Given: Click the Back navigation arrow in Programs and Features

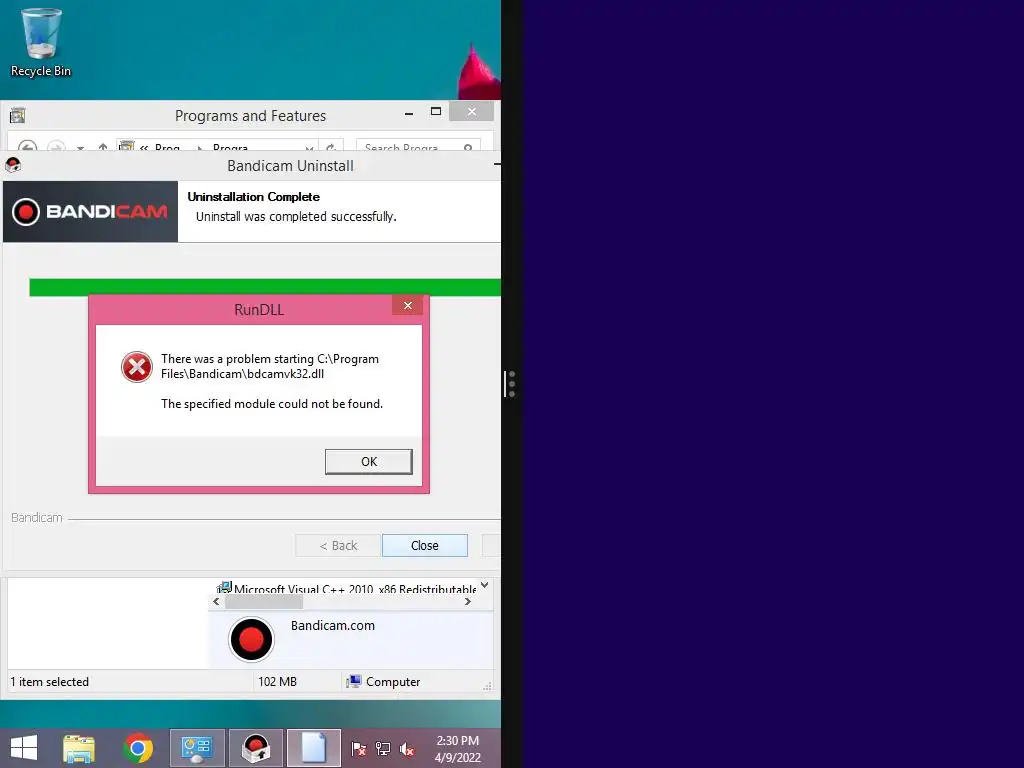Looking at the screenshot, I should coord(27,147).
